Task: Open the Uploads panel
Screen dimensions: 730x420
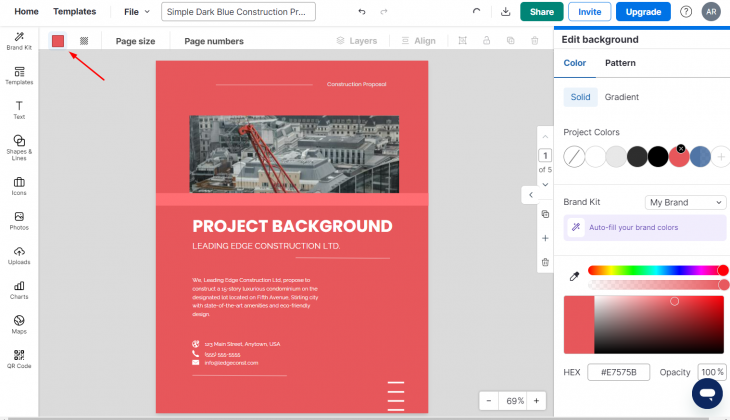Action: click(19, 256)
